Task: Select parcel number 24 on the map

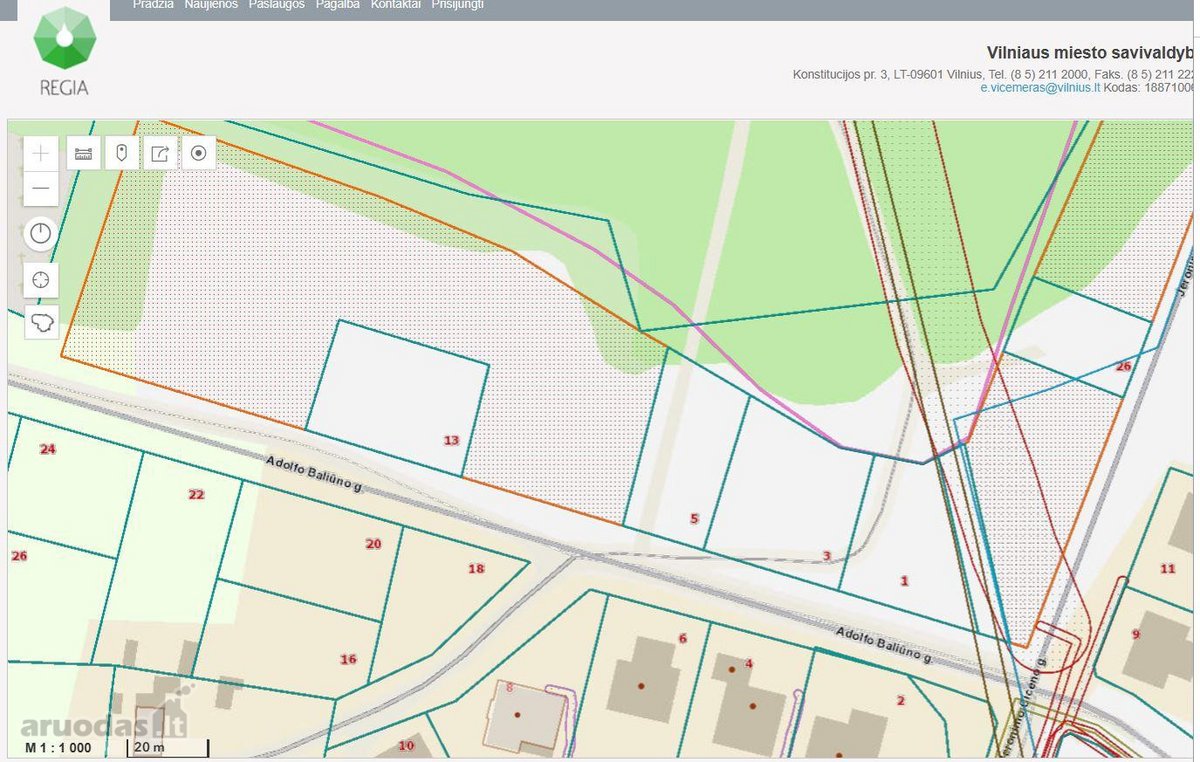Action: pos(48,449)
